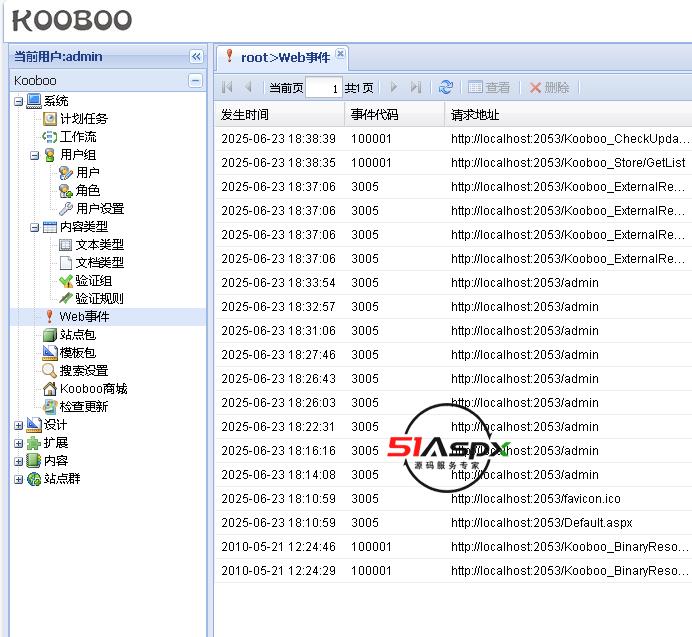Click the 删除 delete button
The height and width of the screenshot is (637, 692).
pyautogui.click(x=549, y=87)
